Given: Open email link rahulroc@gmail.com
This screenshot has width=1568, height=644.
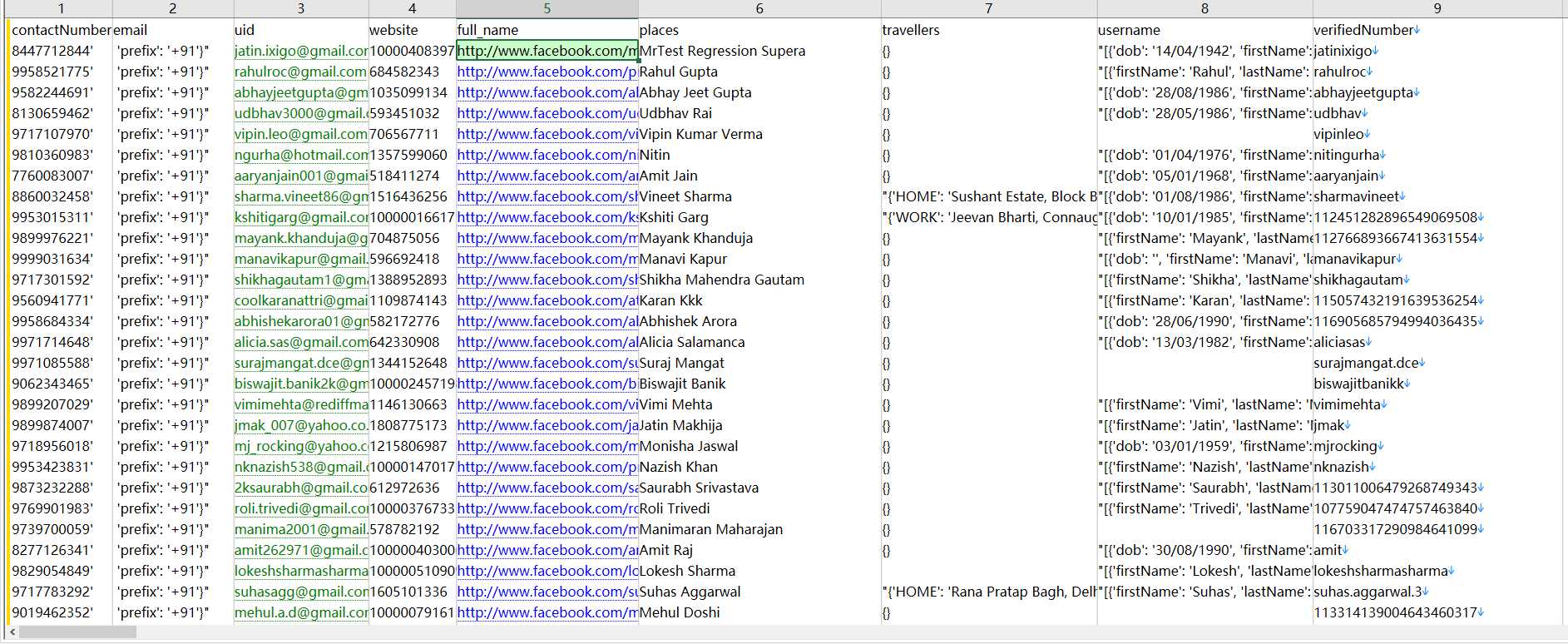Looking at the screenshot, I should [x=300, y=72].
